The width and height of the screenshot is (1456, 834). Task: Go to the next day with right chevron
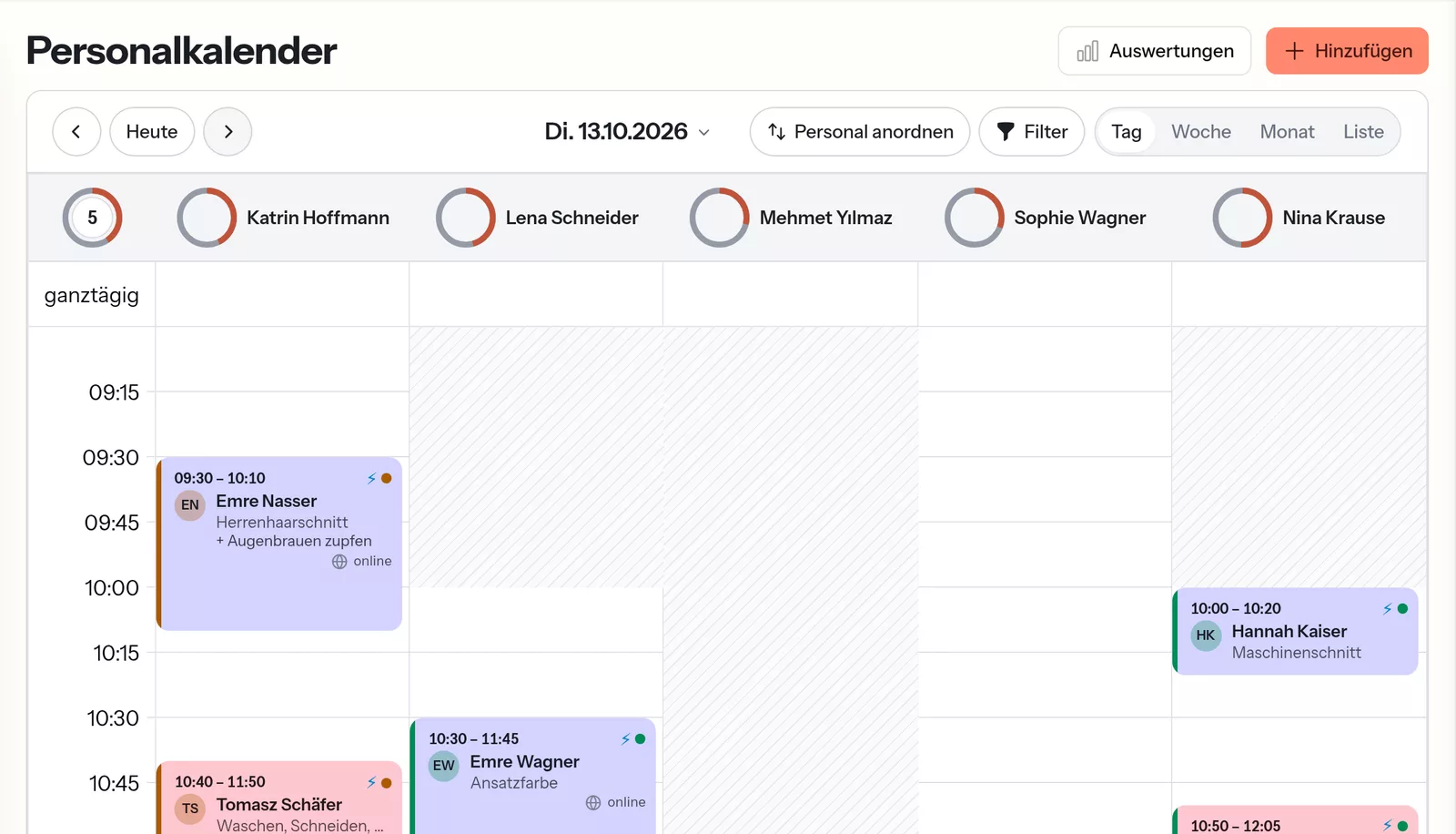click(x=227, y=132)
